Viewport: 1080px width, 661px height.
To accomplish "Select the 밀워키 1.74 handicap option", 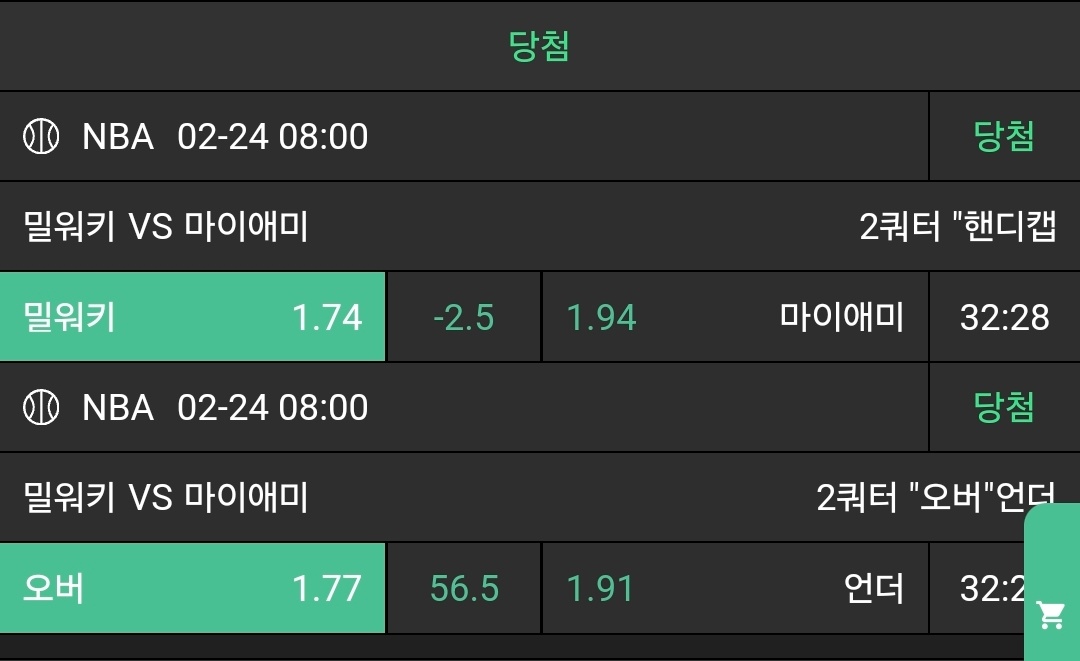I will (x=193, y=317).
